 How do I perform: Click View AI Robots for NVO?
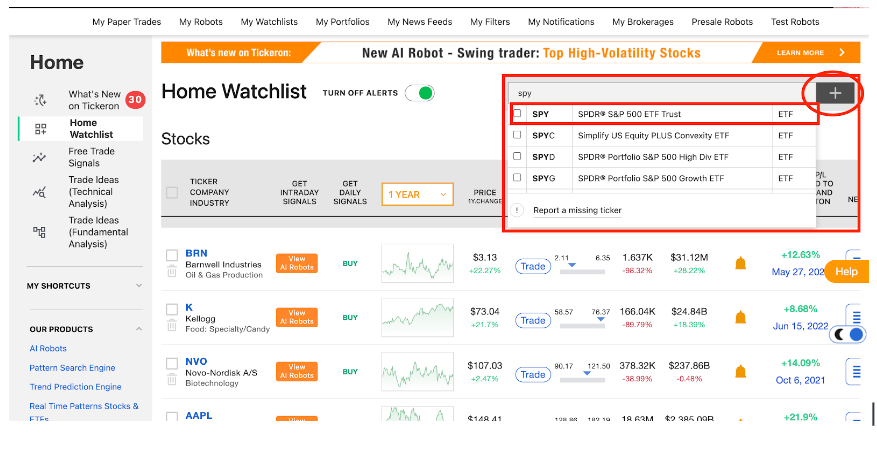pos(296,371)
